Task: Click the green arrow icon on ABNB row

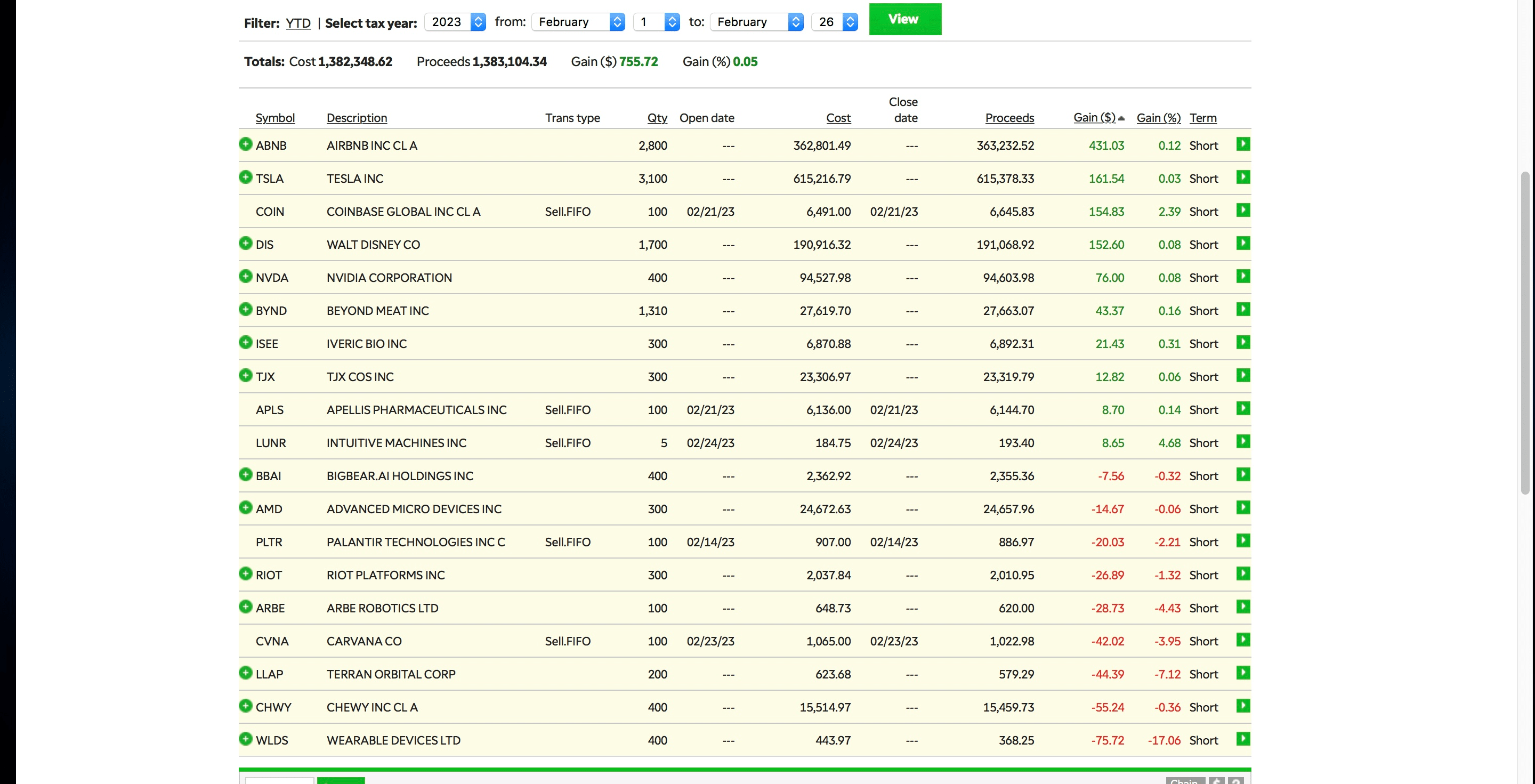Action: pyautogui.click(x=1242, y=144)
